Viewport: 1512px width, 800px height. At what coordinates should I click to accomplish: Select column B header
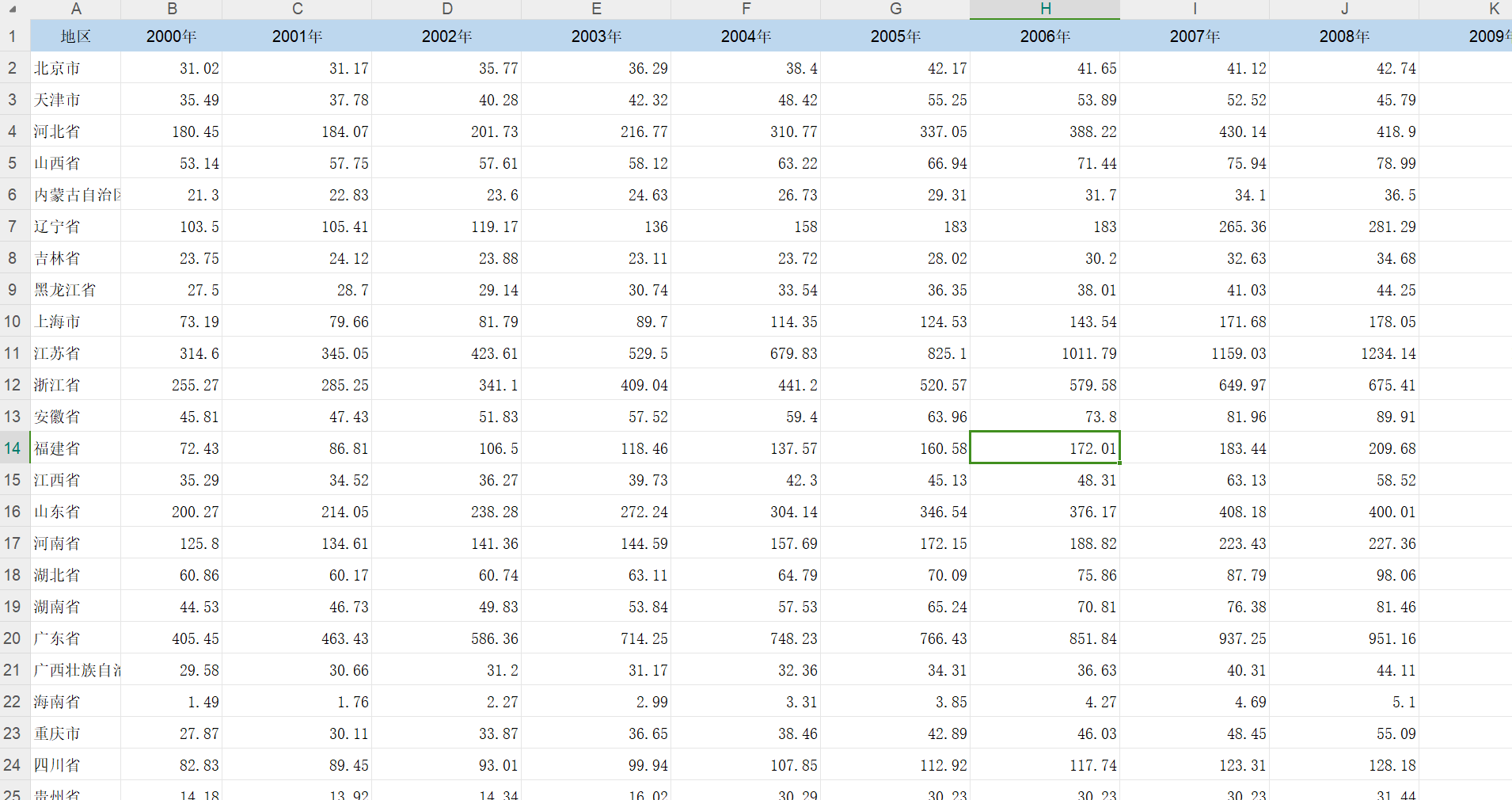(172, 10)
